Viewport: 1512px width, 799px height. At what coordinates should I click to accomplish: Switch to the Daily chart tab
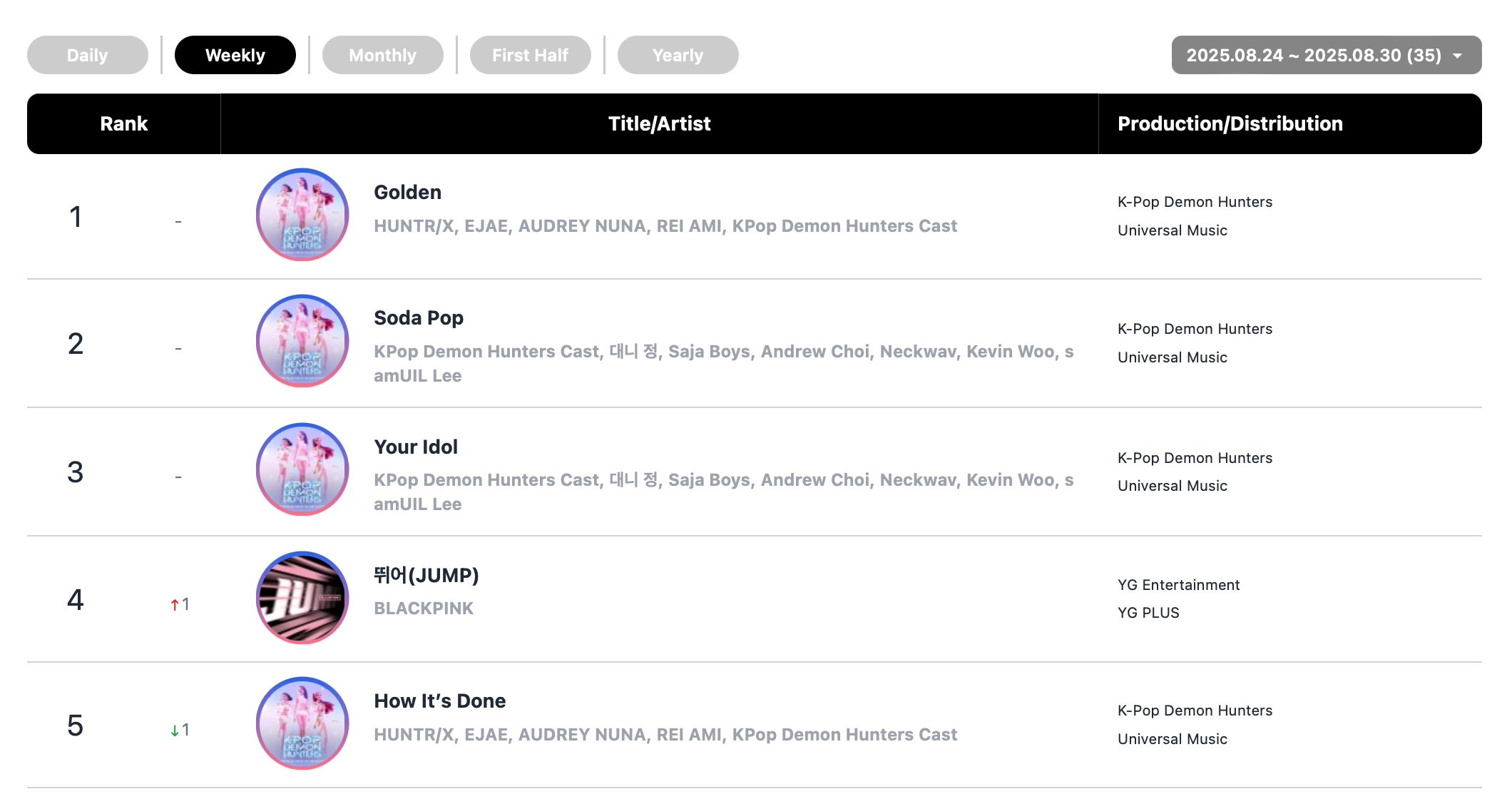pos(88,55)
